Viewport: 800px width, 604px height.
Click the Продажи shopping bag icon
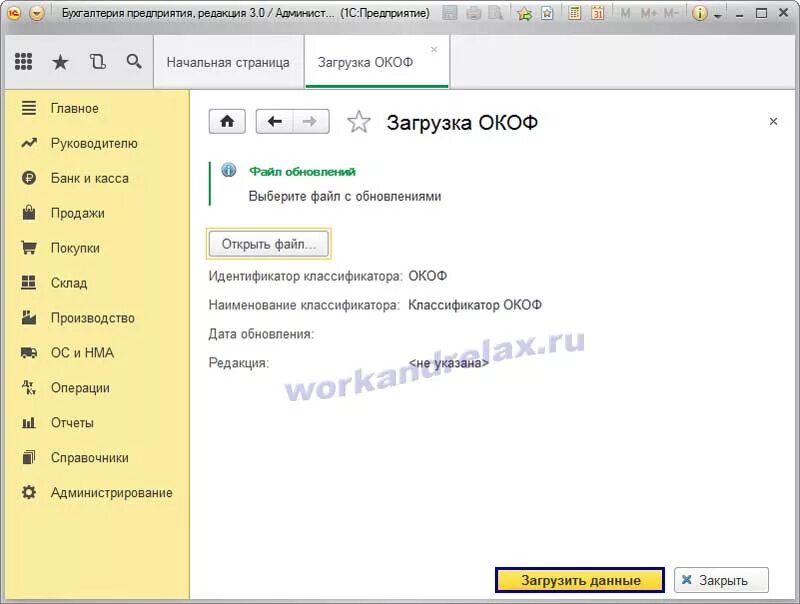click(29, 213)
